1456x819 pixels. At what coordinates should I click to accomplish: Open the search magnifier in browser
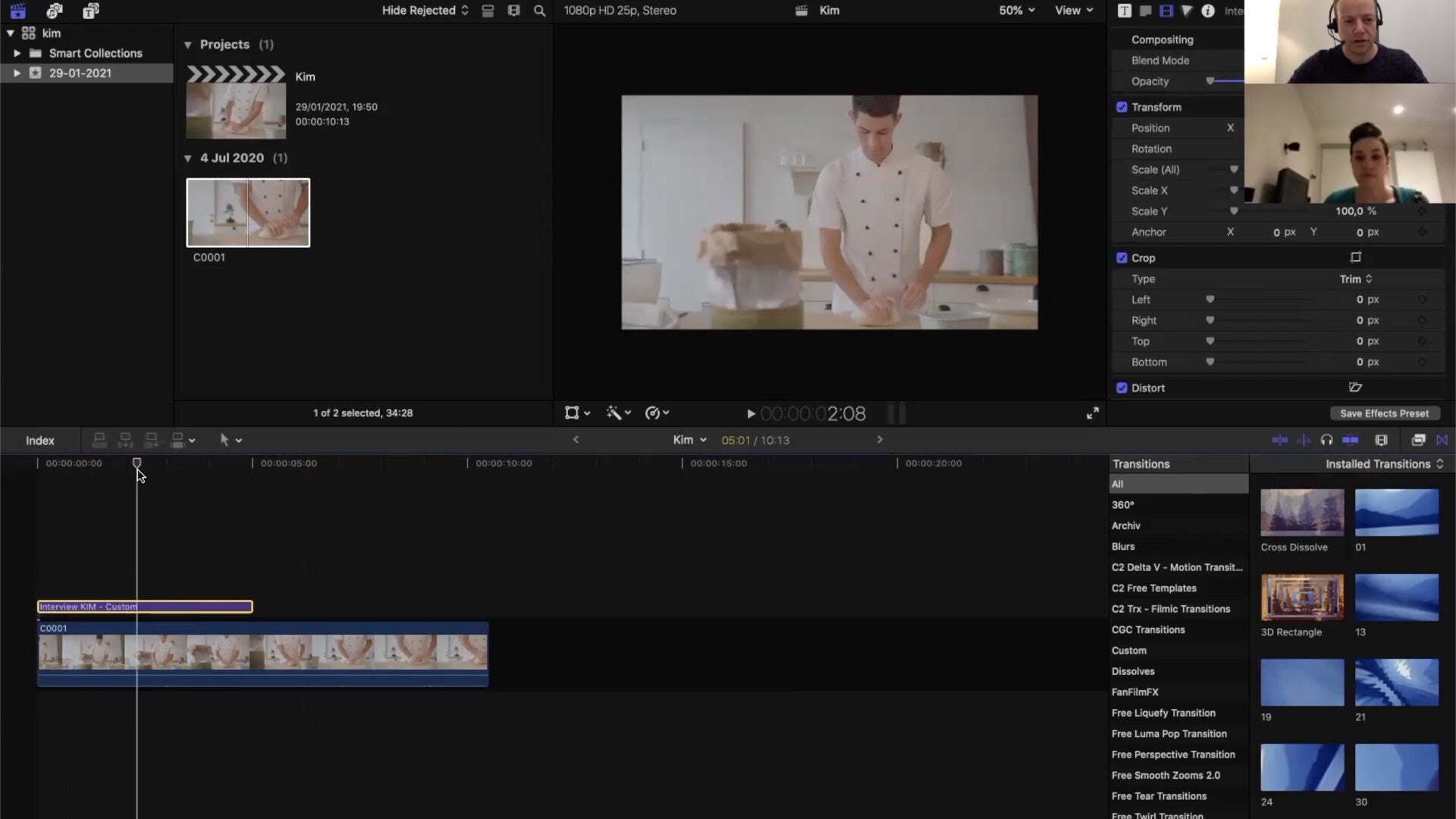click(539, 11)
